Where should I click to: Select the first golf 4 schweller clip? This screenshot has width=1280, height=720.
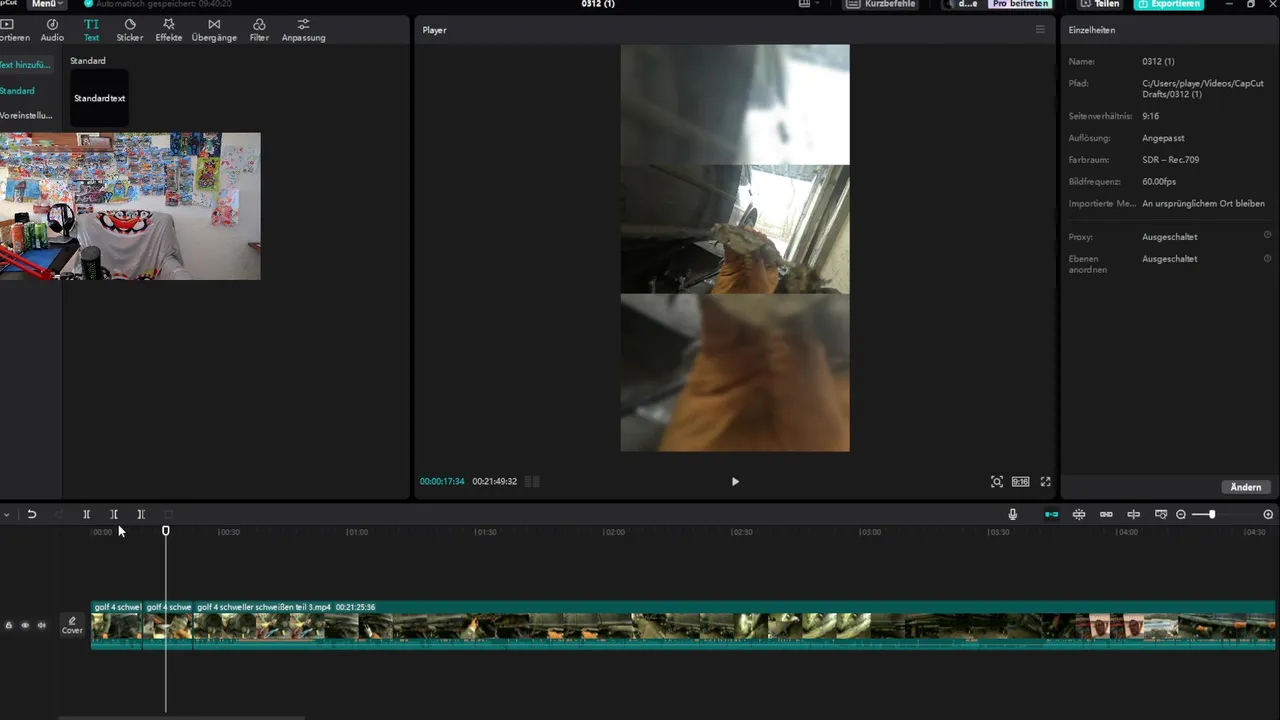pyautogui.click(x=117, y=625)
